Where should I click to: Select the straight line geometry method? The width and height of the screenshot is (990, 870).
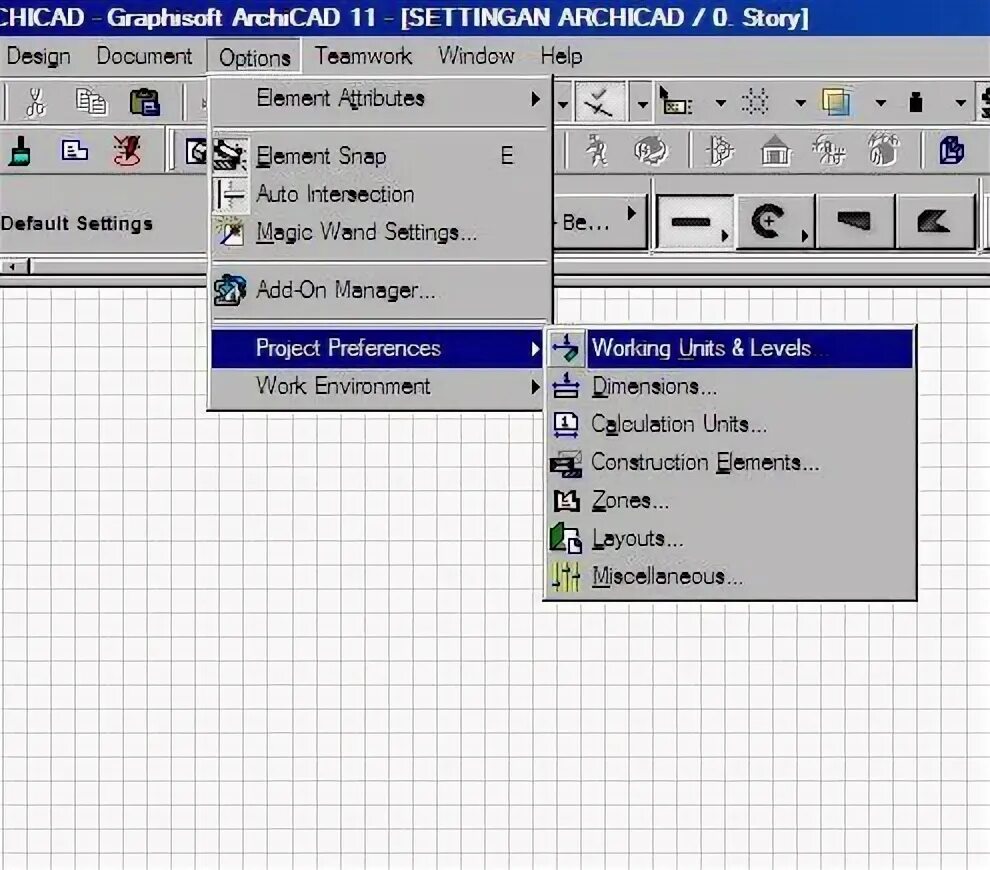click(696, 222)
